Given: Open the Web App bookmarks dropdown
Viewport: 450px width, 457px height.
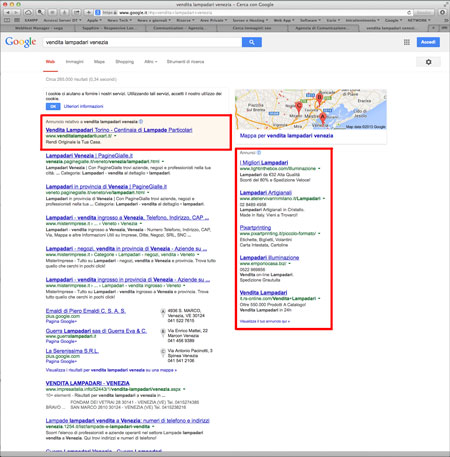Looking at the screenshot, I should coord(284,20).
